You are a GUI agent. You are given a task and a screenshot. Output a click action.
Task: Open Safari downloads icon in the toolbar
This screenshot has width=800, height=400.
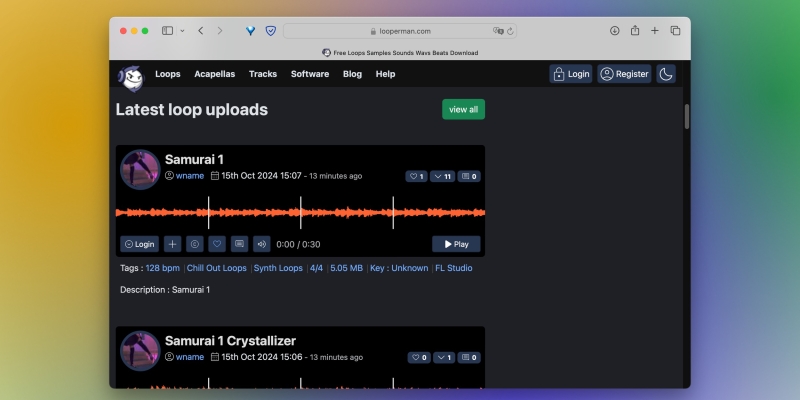(x=614, y=31)
